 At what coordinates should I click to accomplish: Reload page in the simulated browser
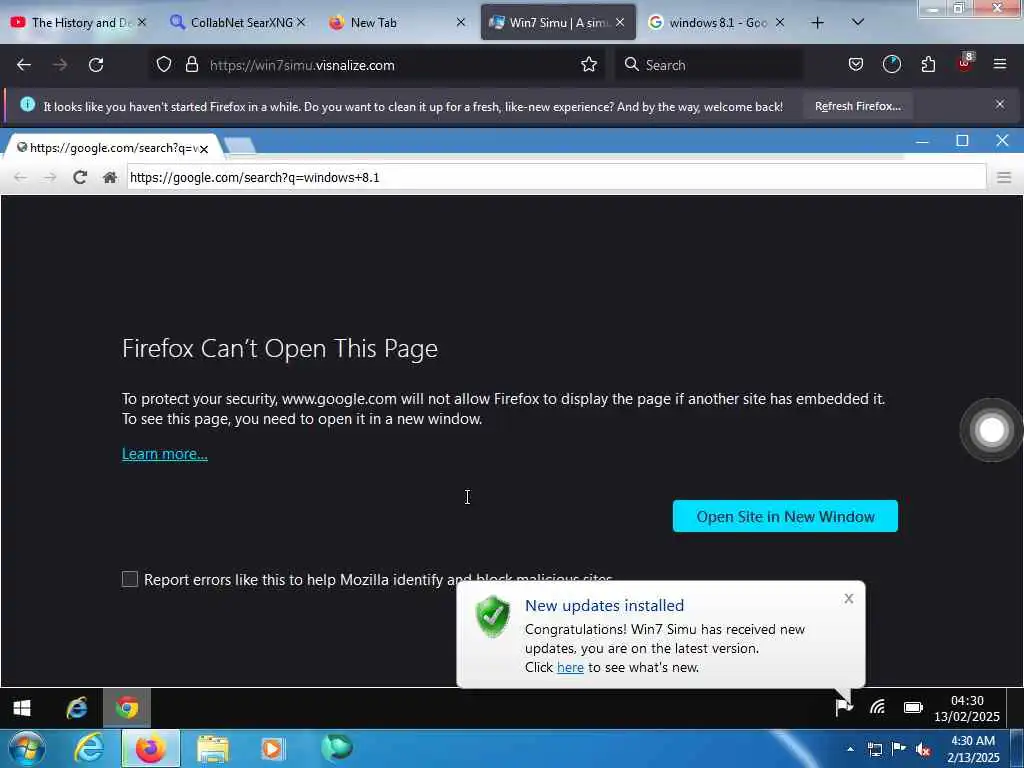point(80,177)
